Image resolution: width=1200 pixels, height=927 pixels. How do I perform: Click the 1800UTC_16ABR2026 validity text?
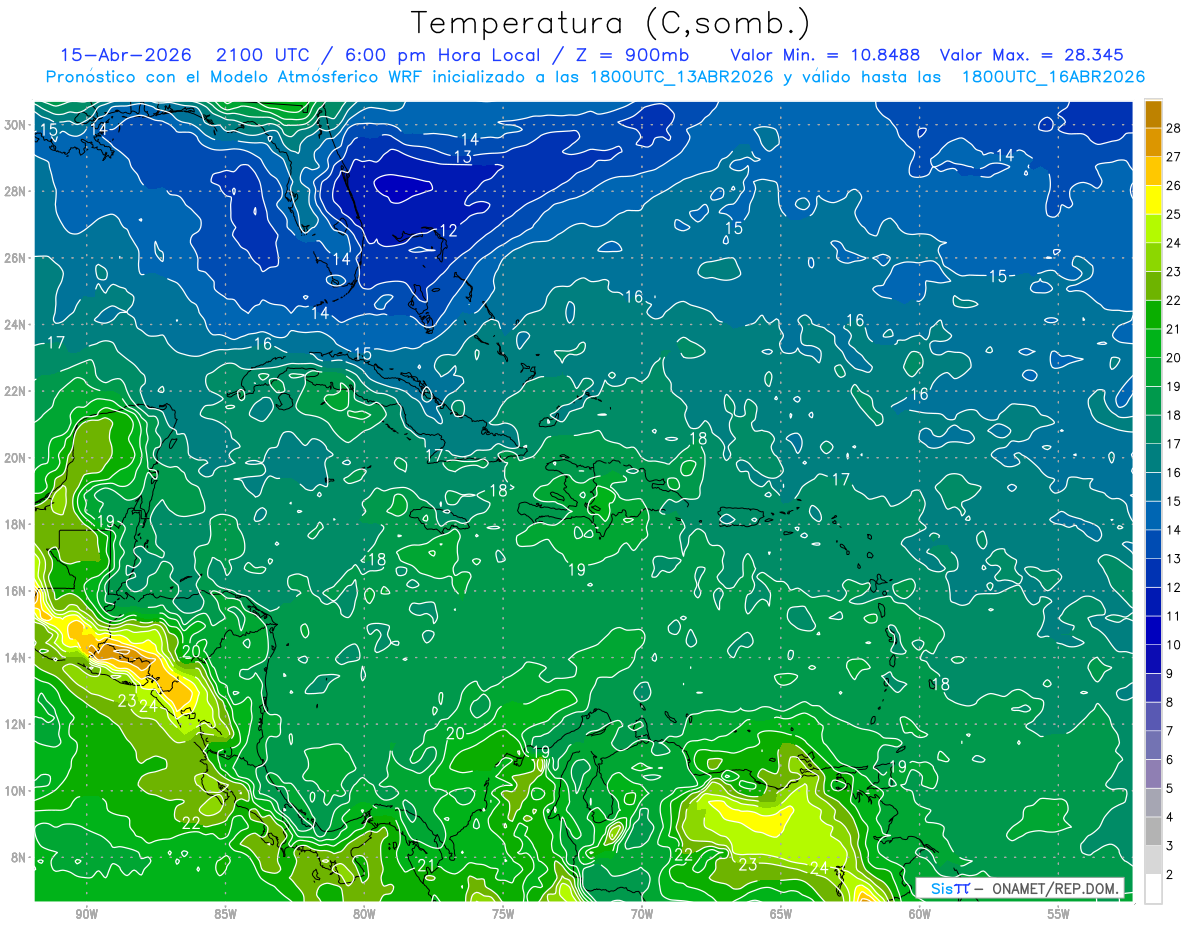[1053, 77]
